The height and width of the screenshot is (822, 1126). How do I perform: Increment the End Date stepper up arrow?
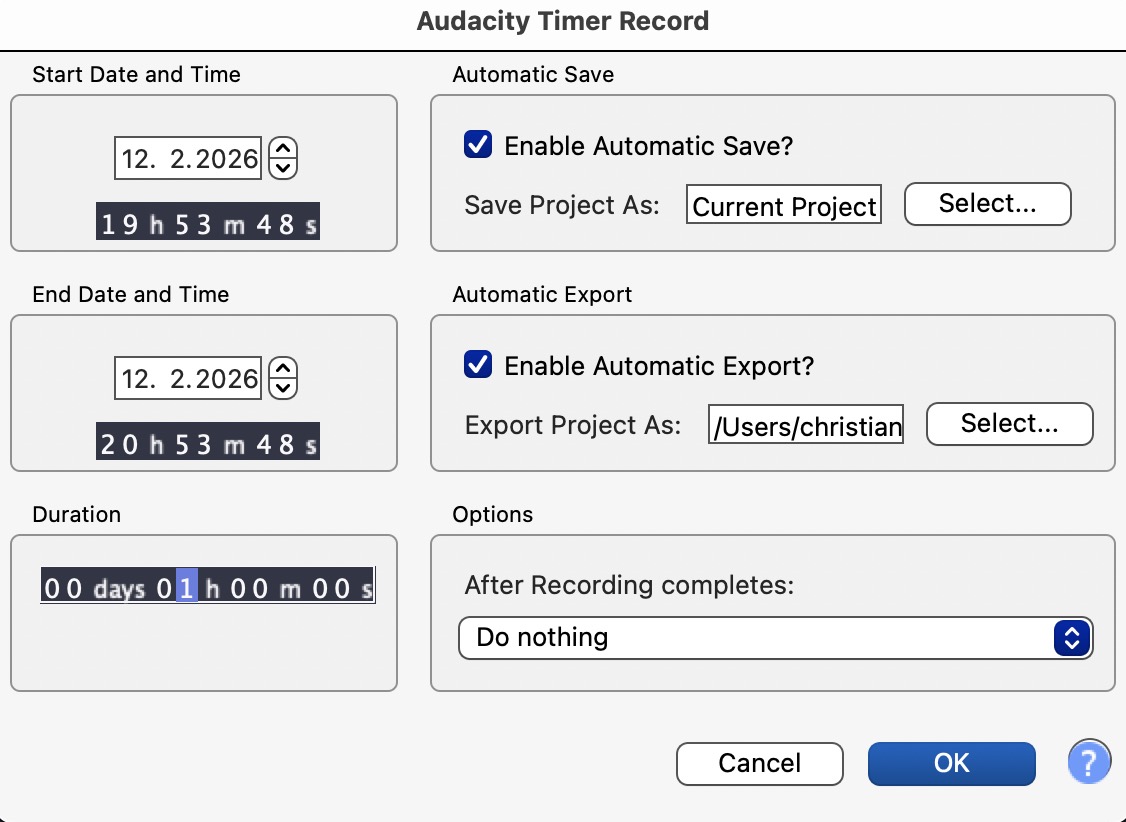285,369
